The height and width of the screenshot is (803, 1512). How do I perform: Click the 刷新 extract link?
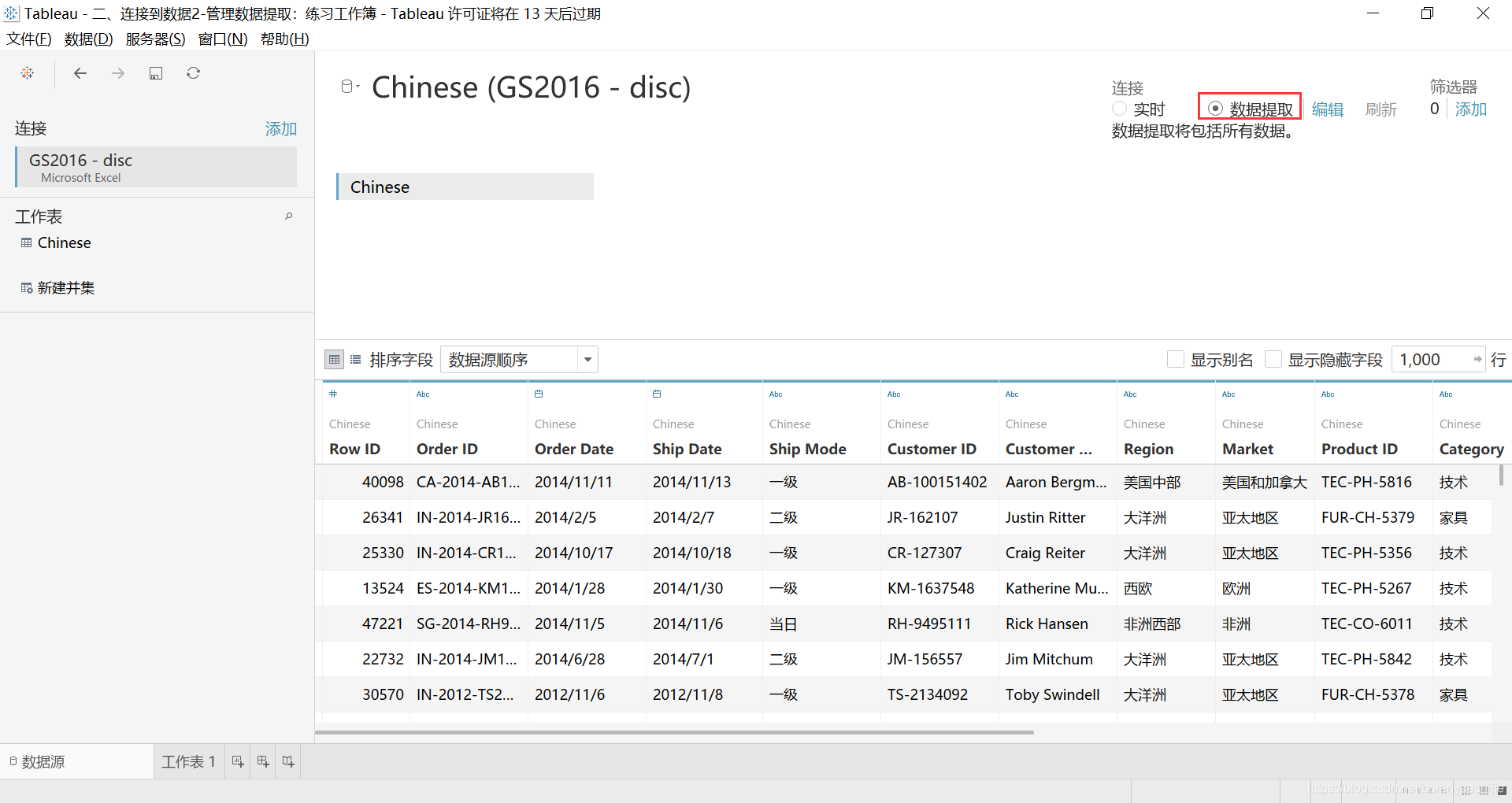1381,109
